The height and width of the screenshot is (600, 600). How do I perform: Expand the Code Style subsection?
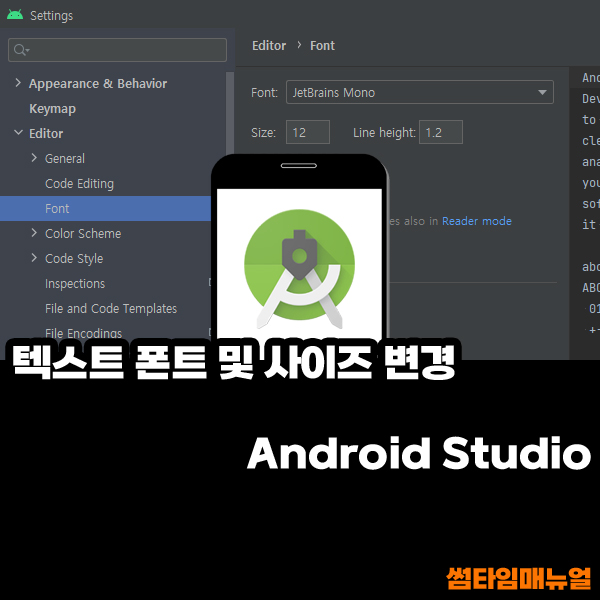pos(34,258)
